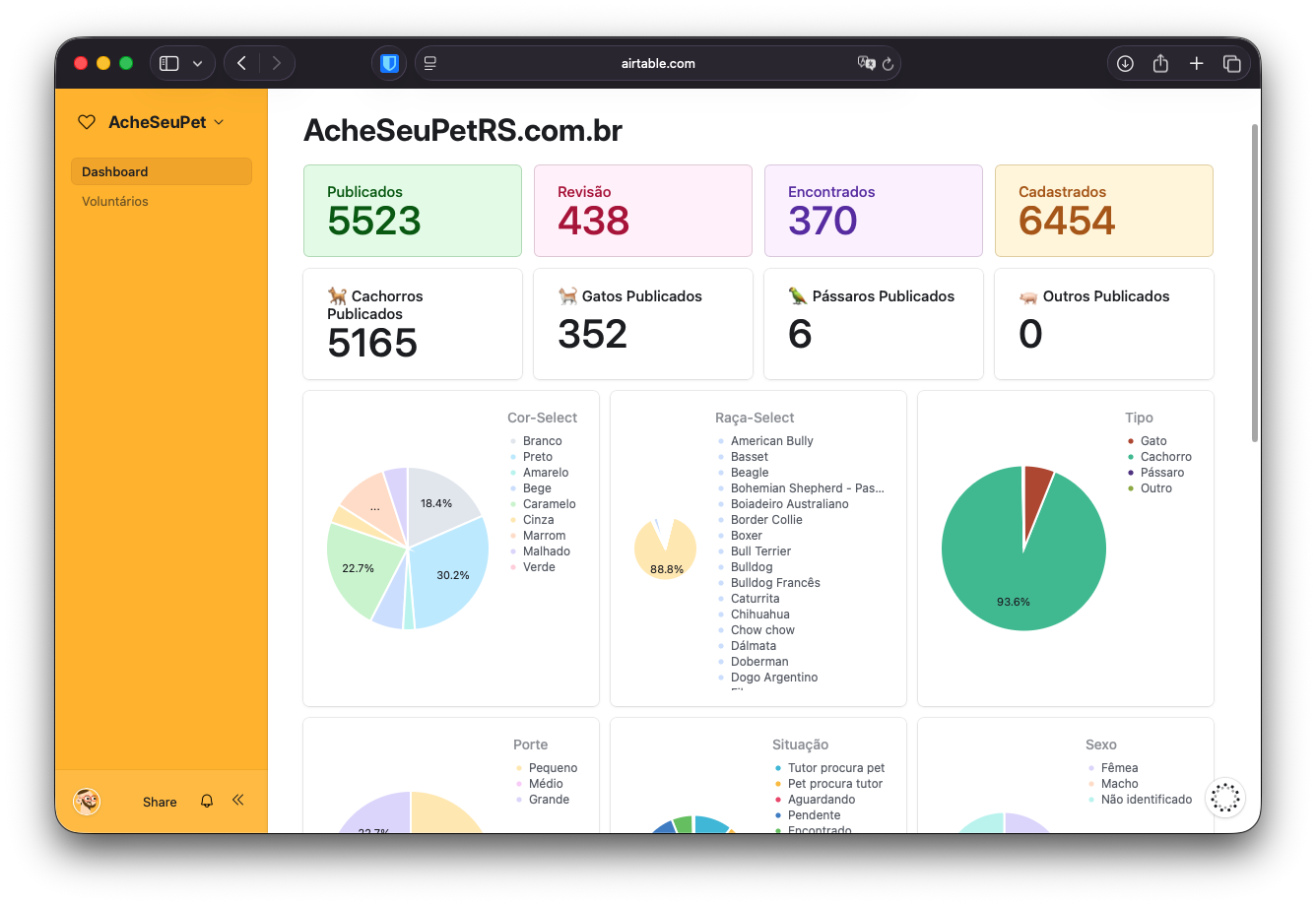The image size is (1316, 906).
Task: Click the airtable.com address bar
Action: click(658, 63)
